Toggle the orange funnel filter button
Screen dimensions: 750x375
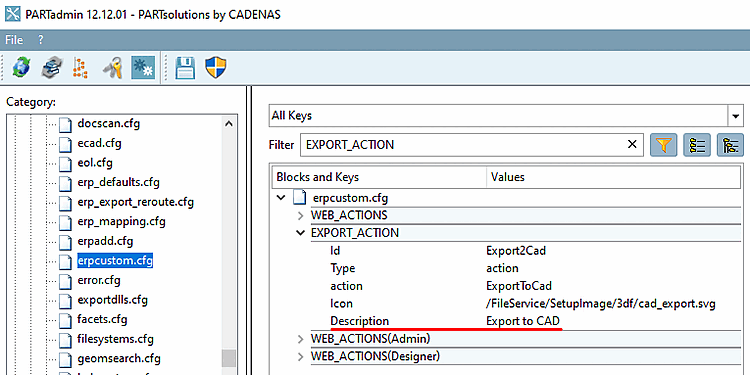(663, 145)
